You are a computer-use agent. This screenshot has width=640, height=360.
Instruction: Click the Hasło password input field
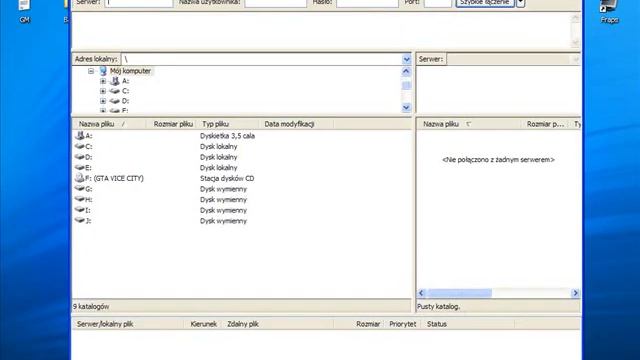point(367,3)
